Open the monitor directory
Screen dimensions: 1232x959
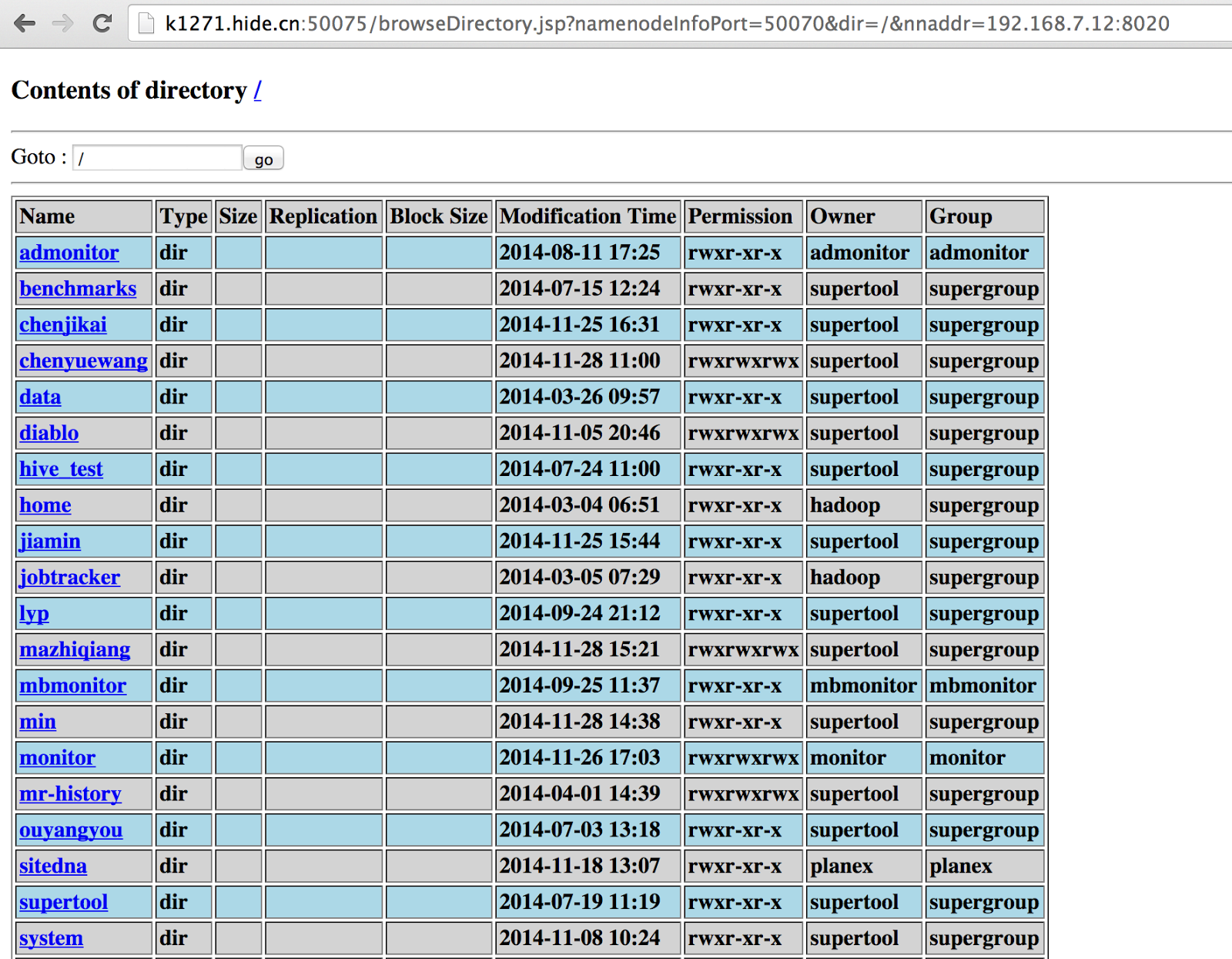pyautogui.click(x=58, y=758)
